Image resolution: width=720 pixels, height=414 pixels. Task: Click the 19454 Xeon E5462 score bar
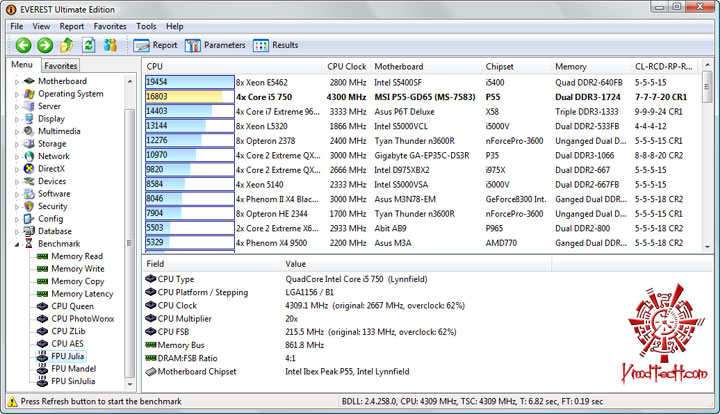(190, 82)
